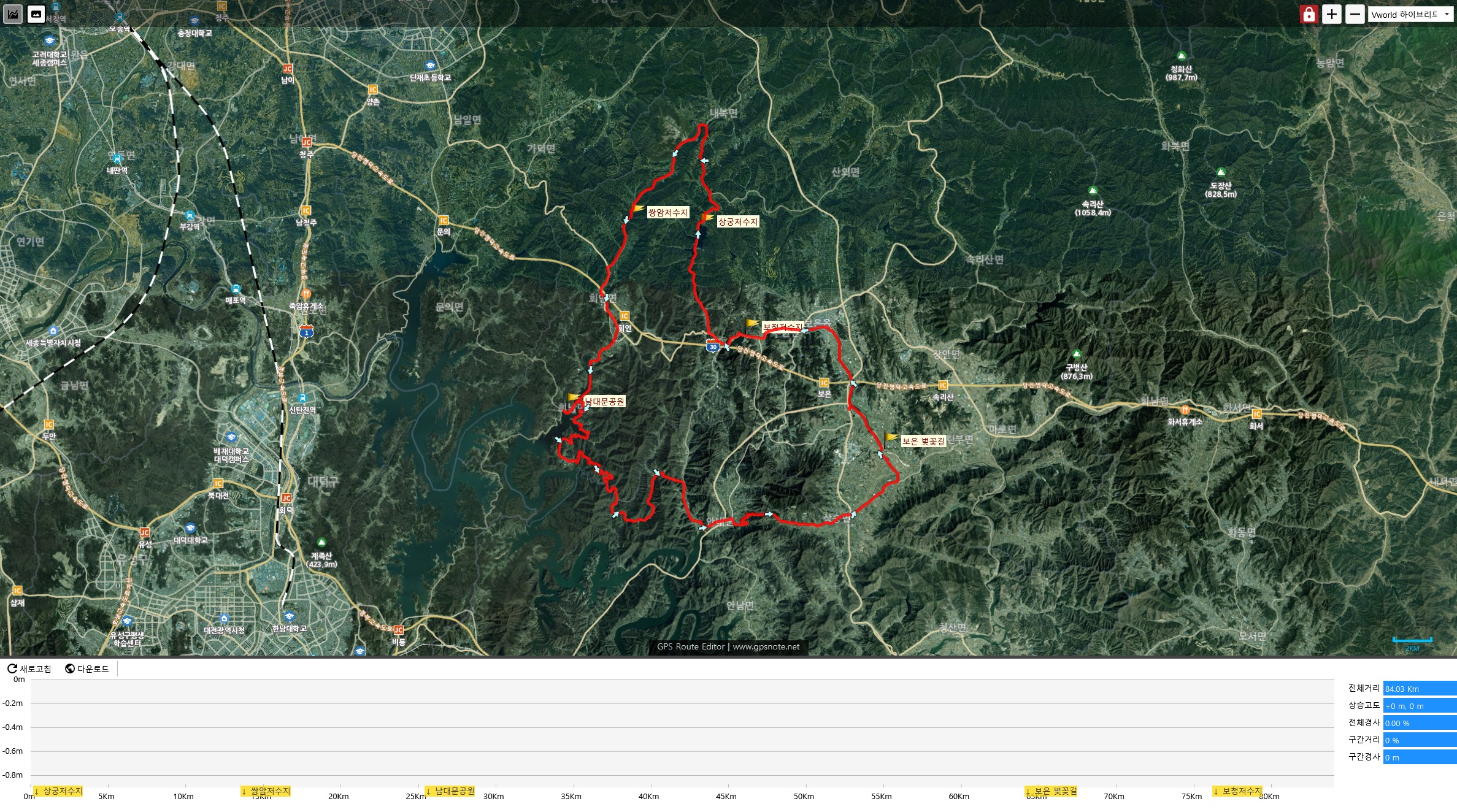
Task: Click the 남대문공원 waypoint flag on map
Action: coord(575,397)
